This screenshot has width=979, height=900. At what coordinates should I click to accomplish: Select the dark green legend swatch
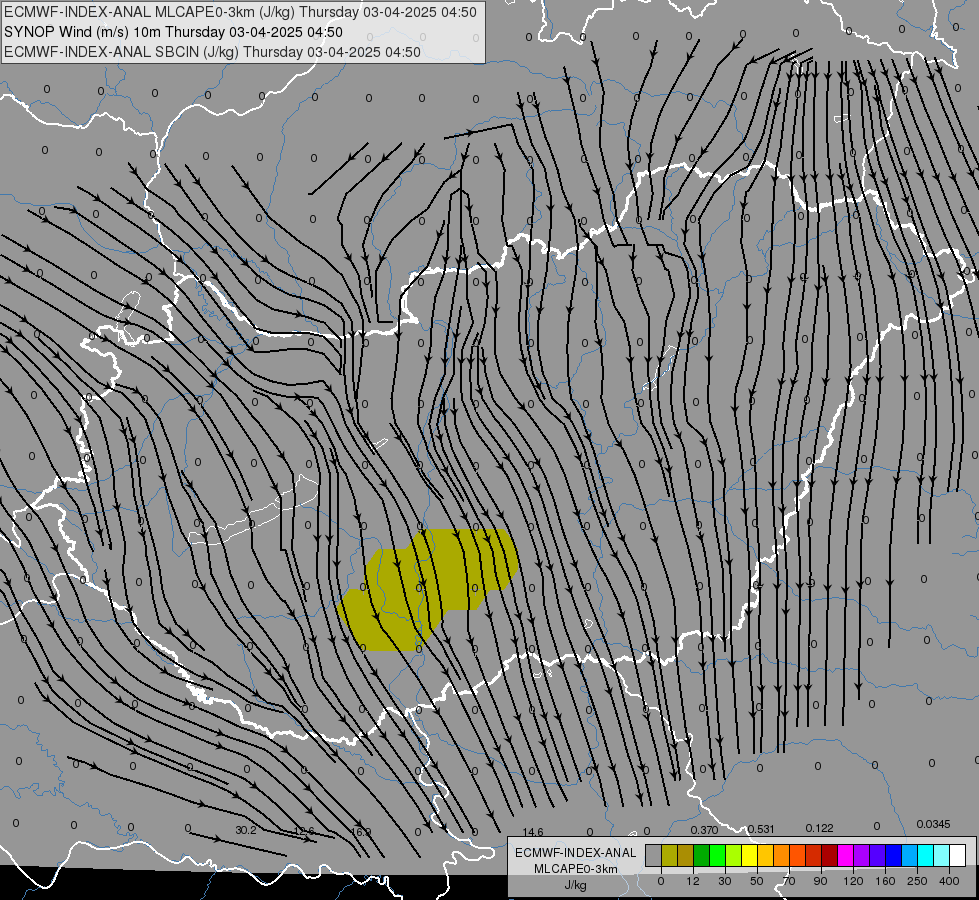coord(701,855)
